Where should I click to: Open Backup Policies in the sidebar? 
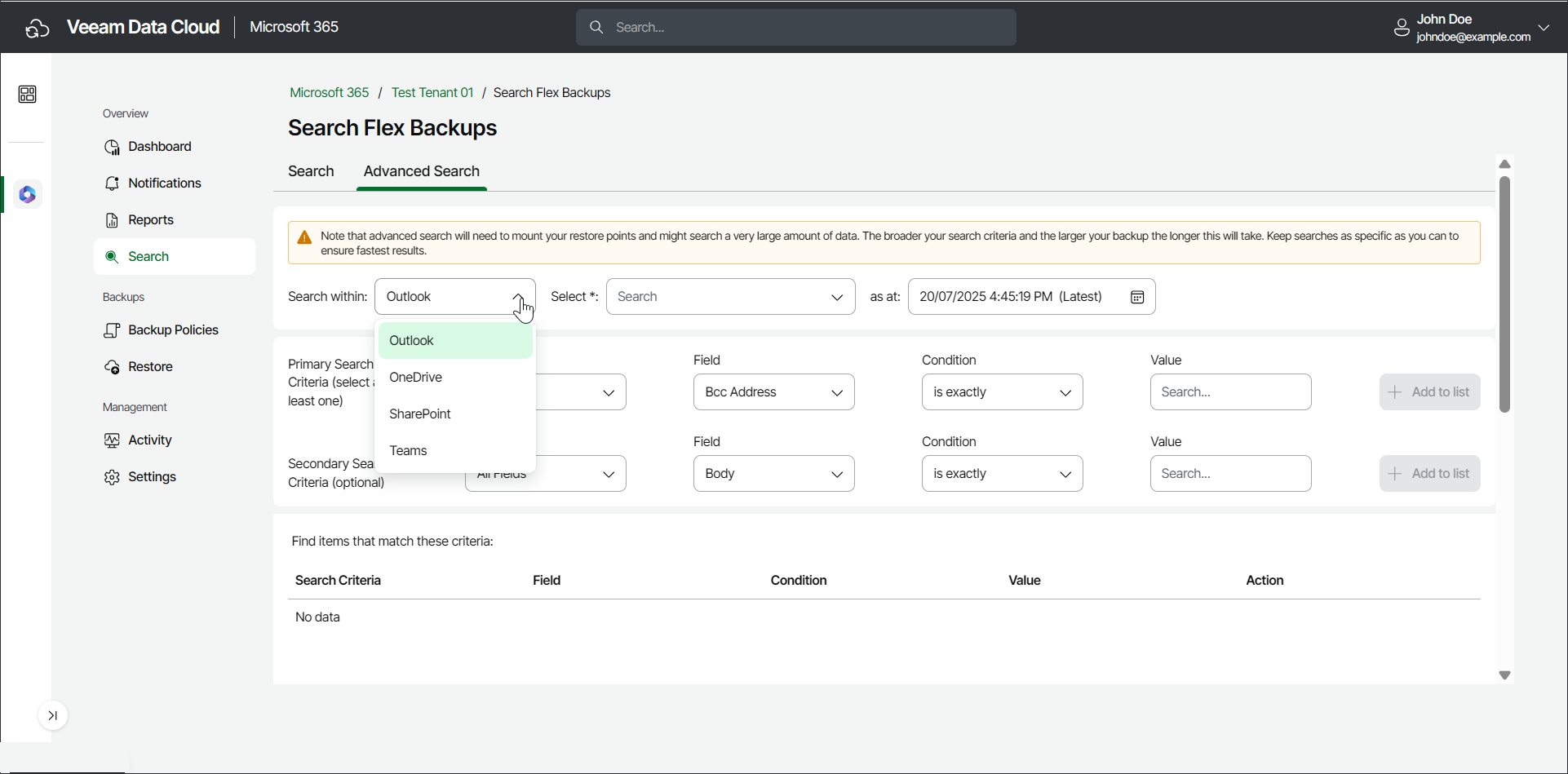[x=175, y=330]
